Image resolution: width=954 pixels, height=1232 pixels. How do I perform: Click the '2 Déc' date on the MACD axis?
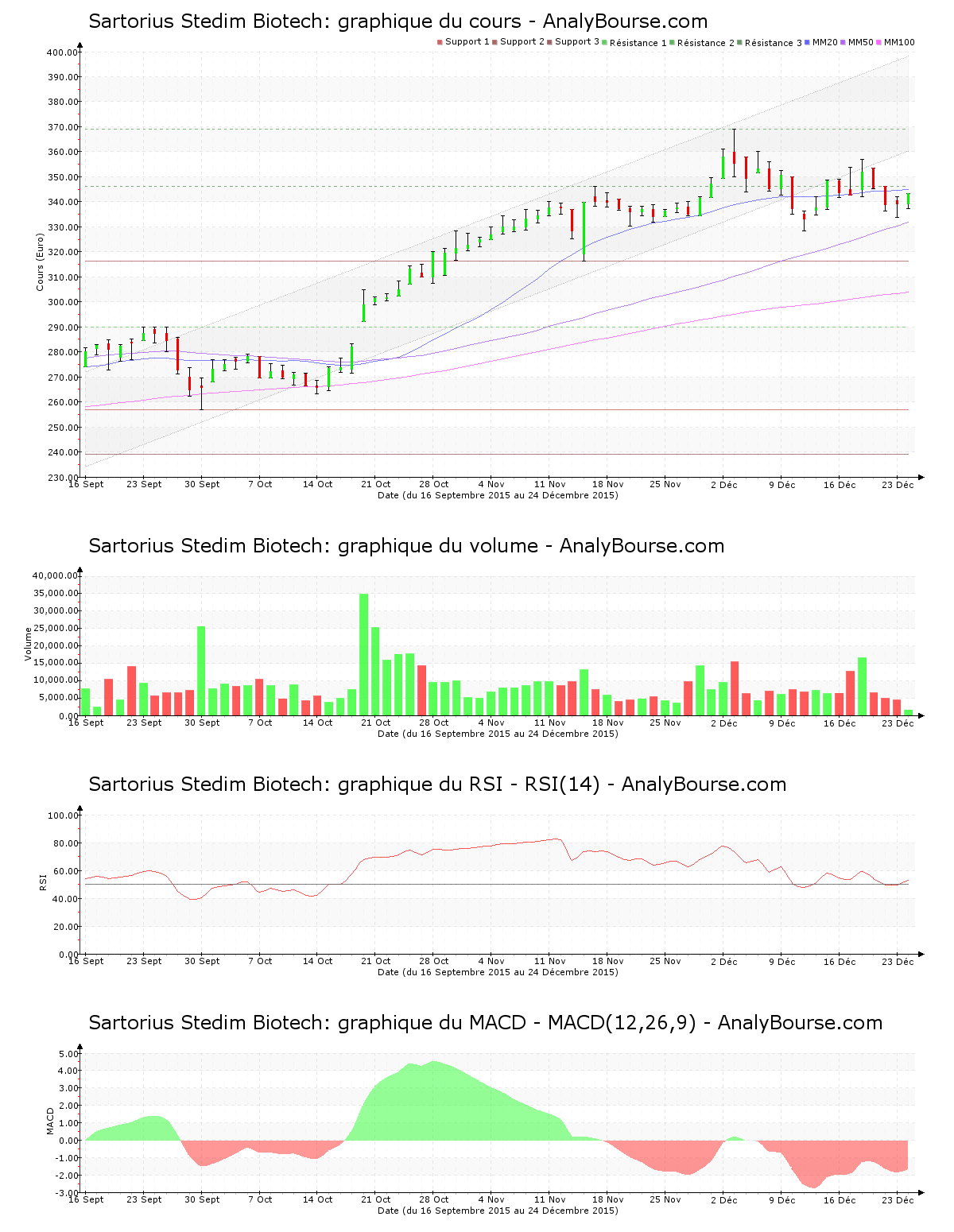723,1199
